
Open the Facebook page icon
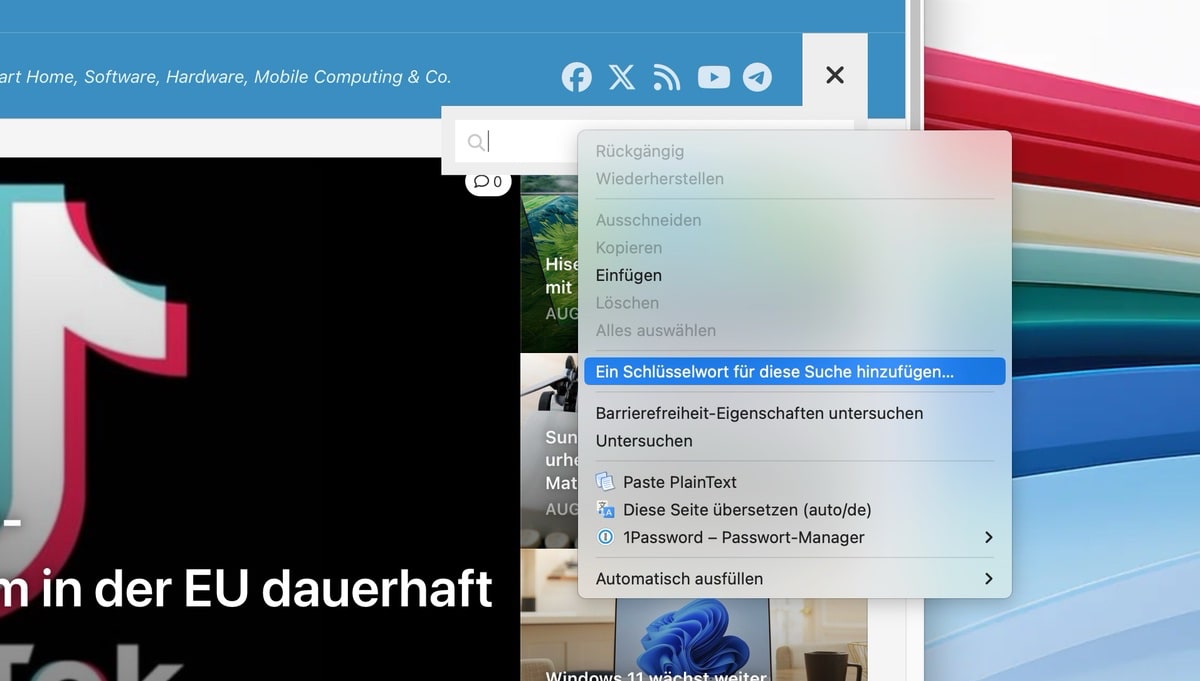click(577, 77)
